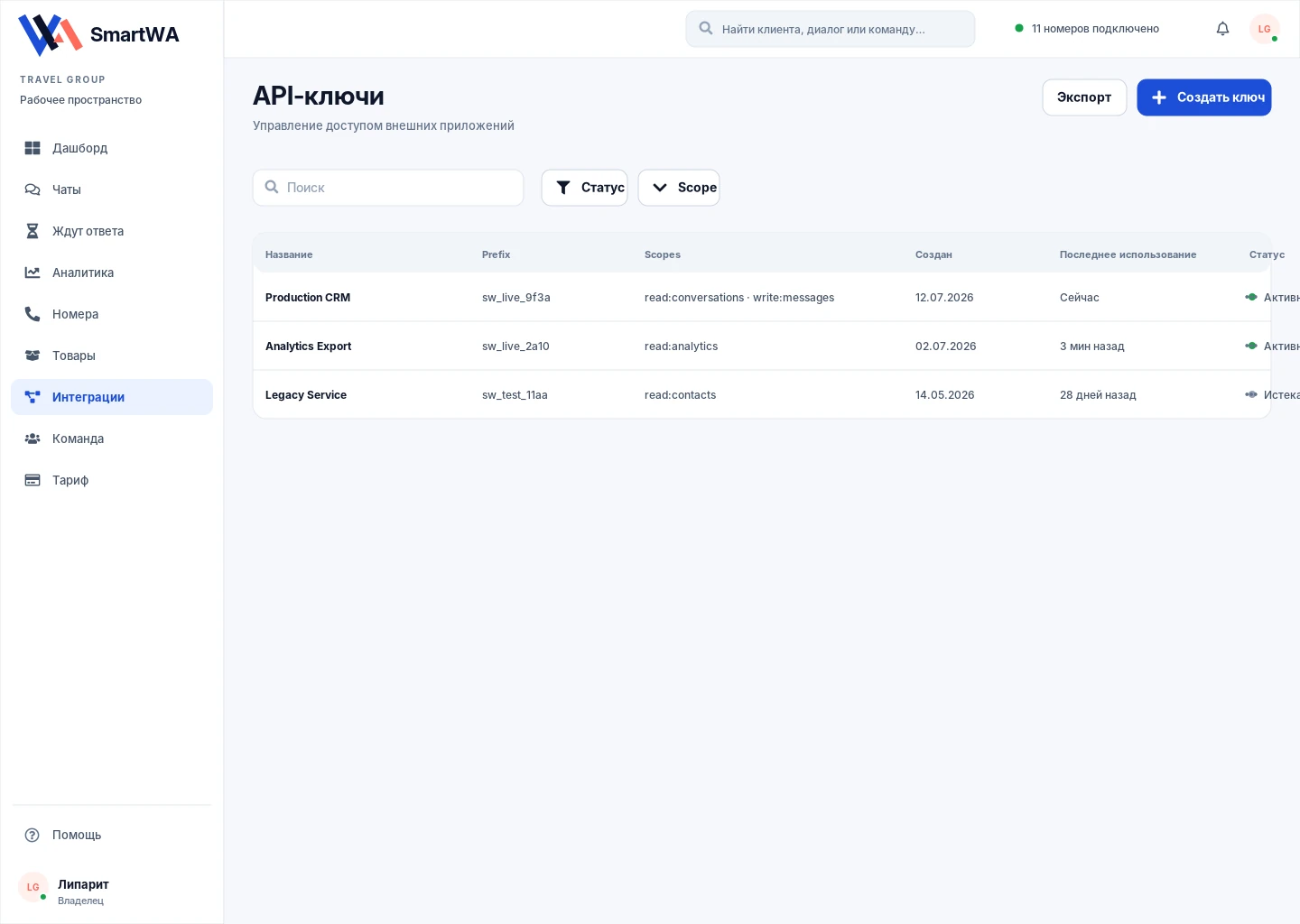1300x924 pixels.
Task: Click the date 12.07.2026
Action: click(944, 298)
